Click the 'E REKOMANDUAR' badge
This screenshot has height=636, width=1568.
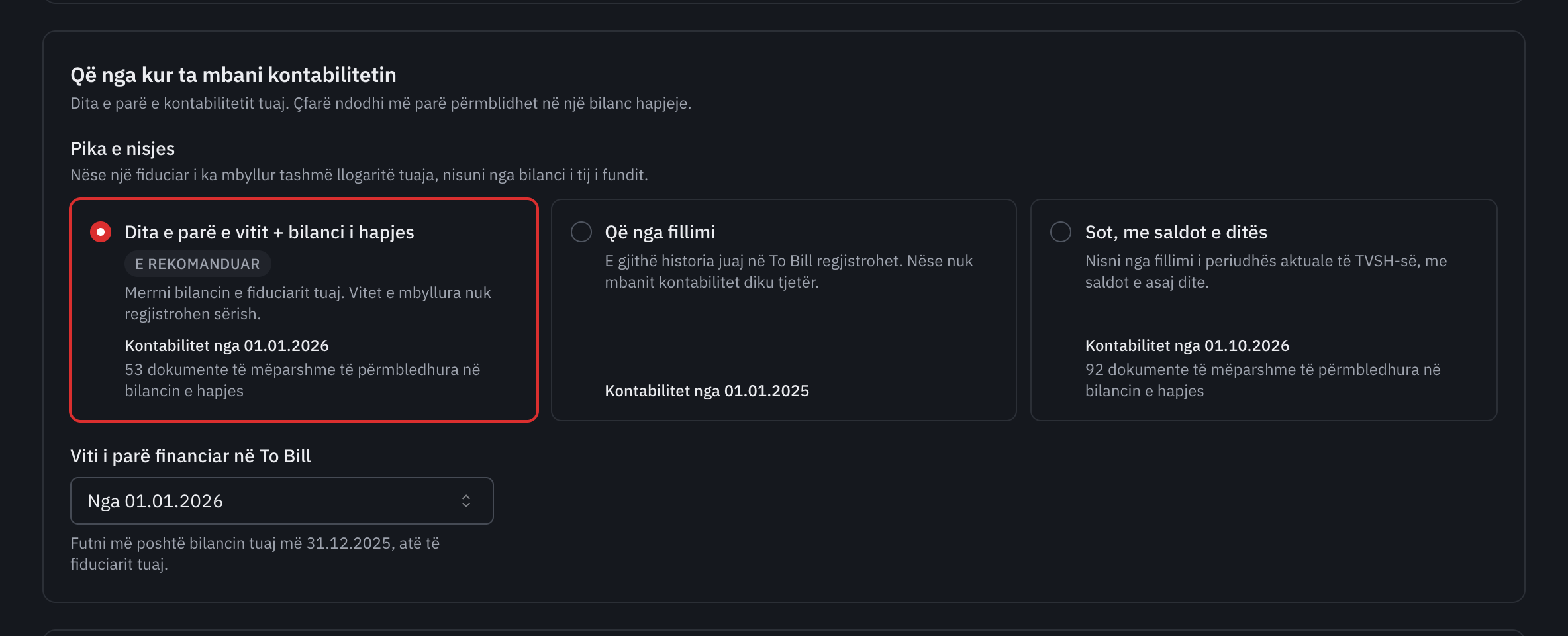[x=197, y=264]
